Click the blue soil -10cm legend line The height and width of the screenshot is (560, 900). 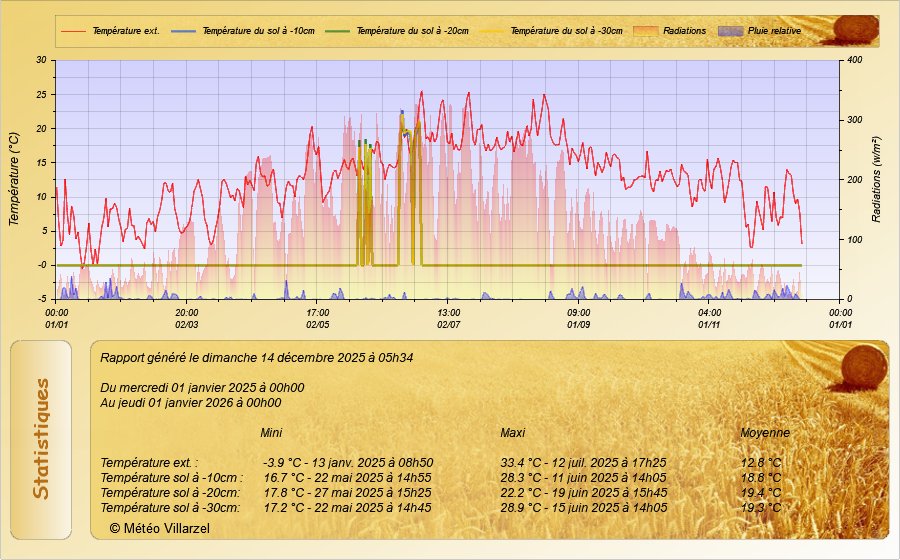coord(184,31)
